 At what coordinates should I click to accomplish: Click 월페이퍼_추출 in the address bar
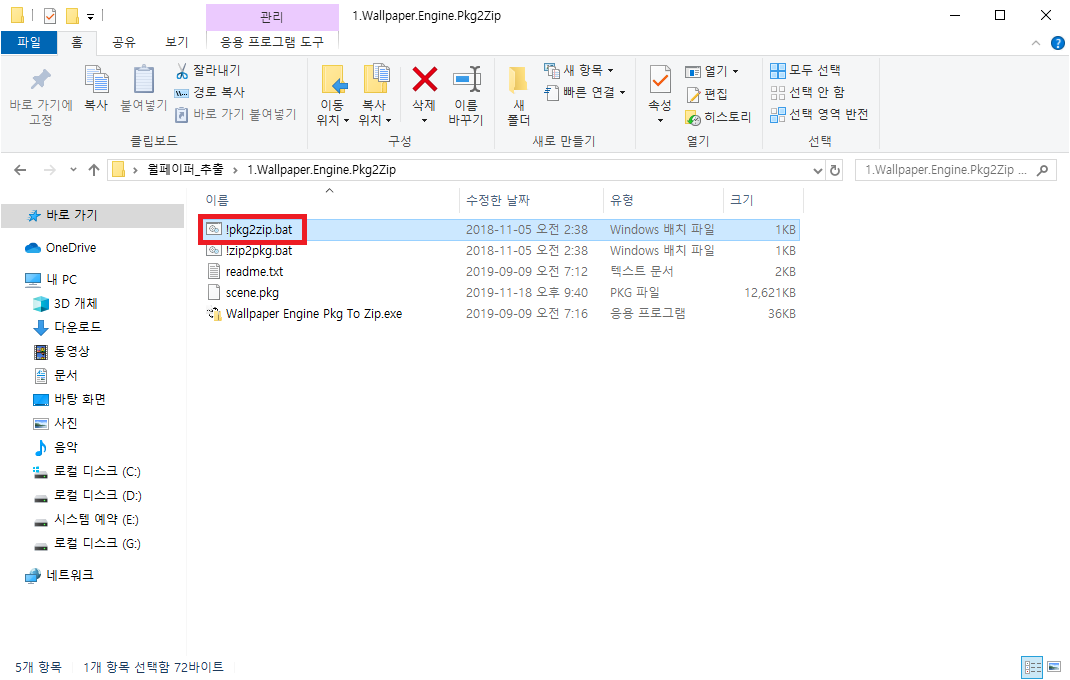click(x=186, y=169)
